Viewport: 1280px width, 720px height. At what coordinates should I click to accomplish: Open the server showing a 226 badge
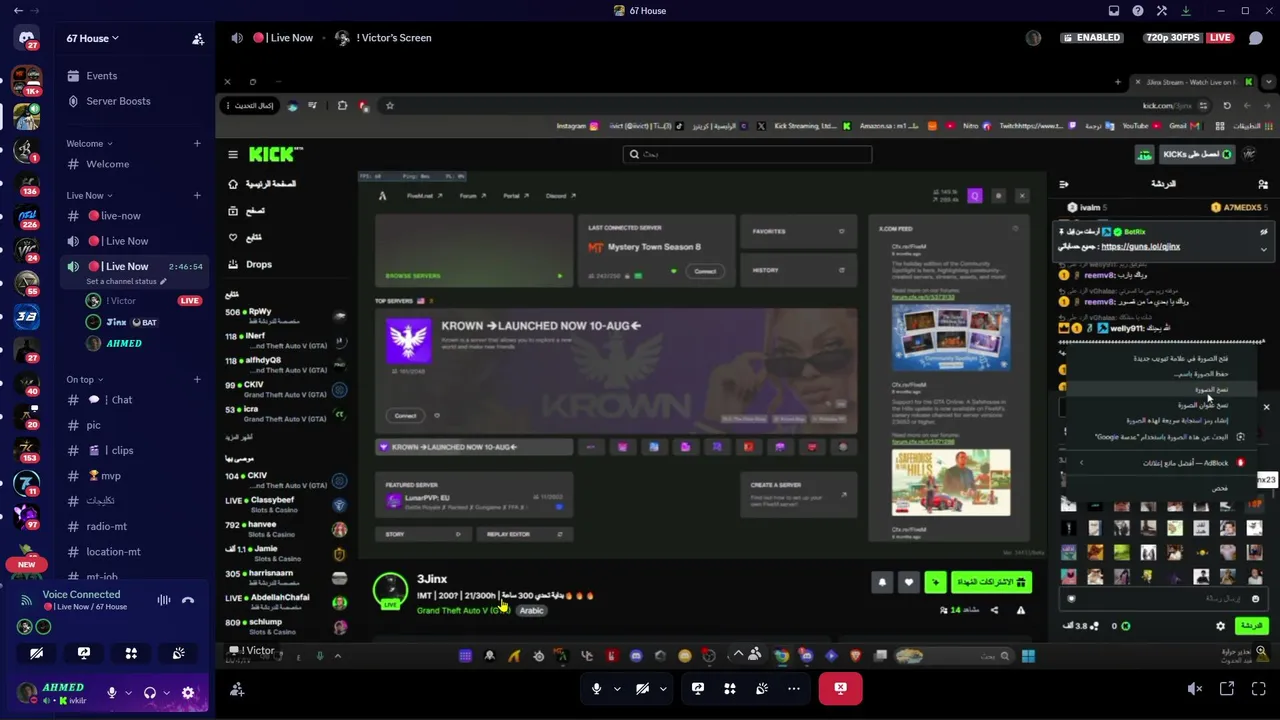click(26, 215)
